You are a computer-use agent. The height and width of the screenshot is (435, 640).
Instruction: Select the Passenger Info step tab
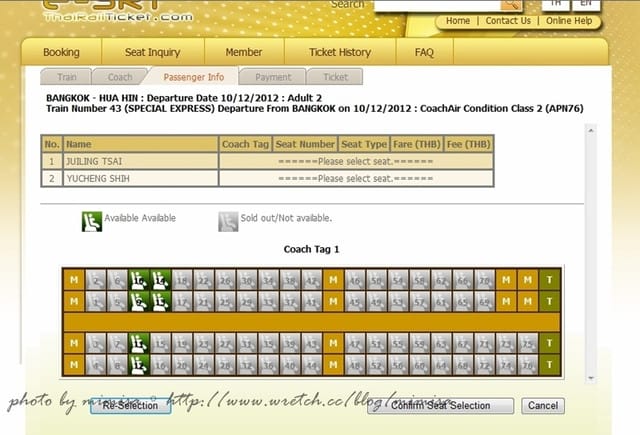click(193, 77)
